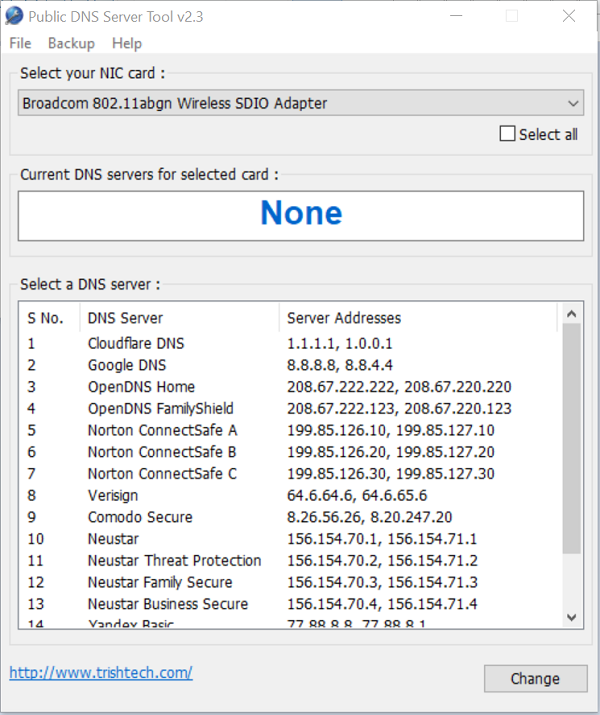The height and width of the screenshot is (715, 600).
Task: Expand the NIC card dropdown
Action: 573,103
